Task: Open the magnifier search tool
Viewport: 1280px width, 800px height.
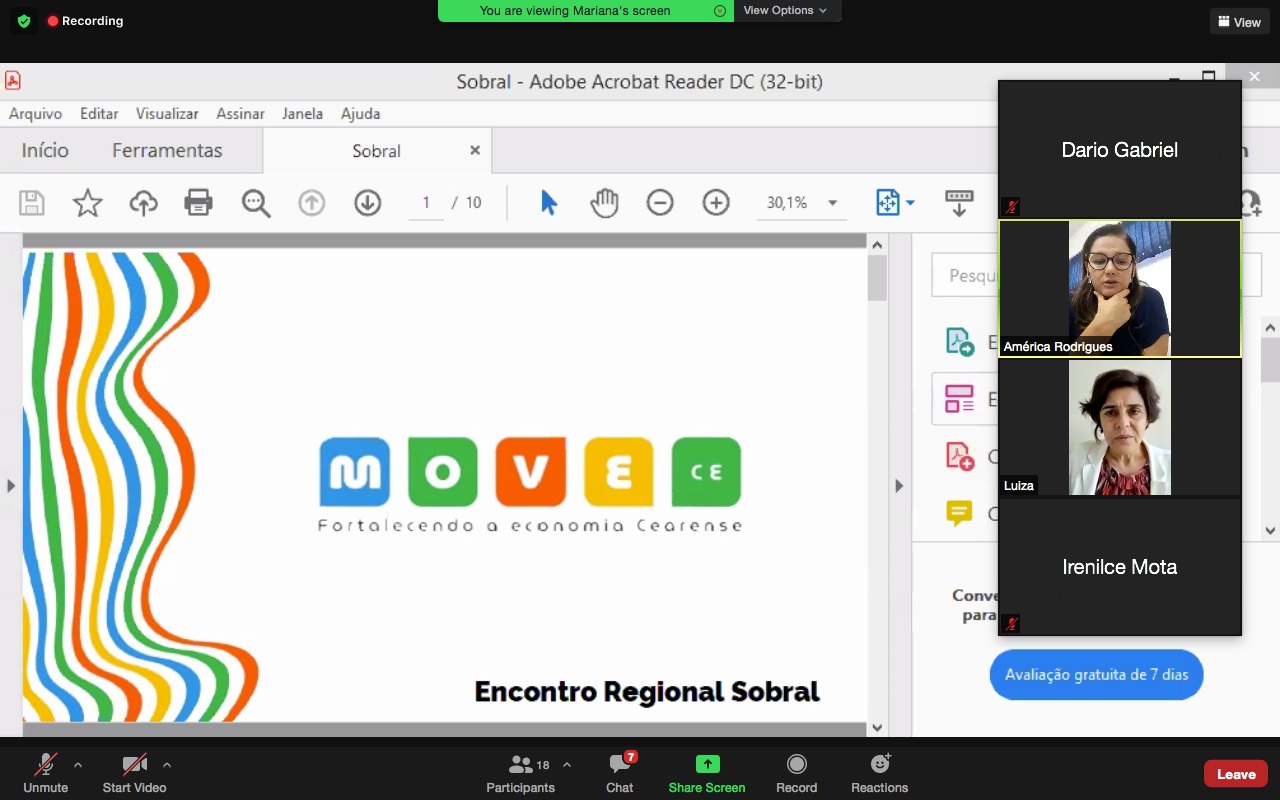Action: point(256,203)
